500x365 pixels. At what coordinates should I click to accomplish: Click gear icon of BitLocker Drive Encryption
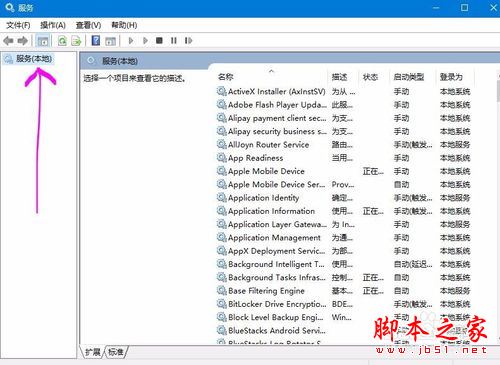[222, 304]
